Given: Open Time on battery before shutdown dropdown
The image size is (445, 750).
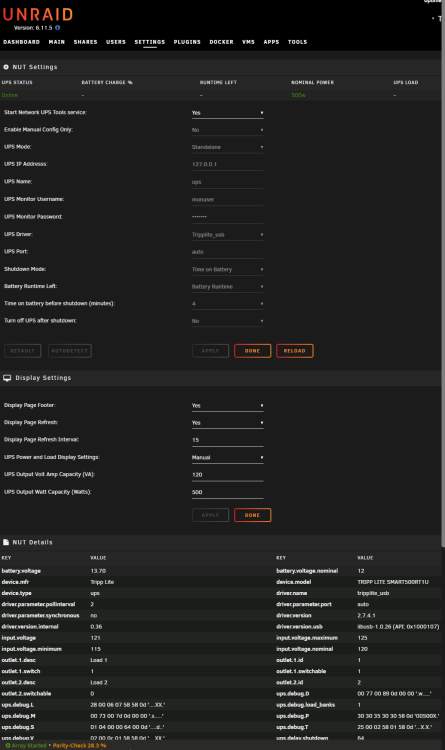Looking at the screenshot, I should point(228,304).
